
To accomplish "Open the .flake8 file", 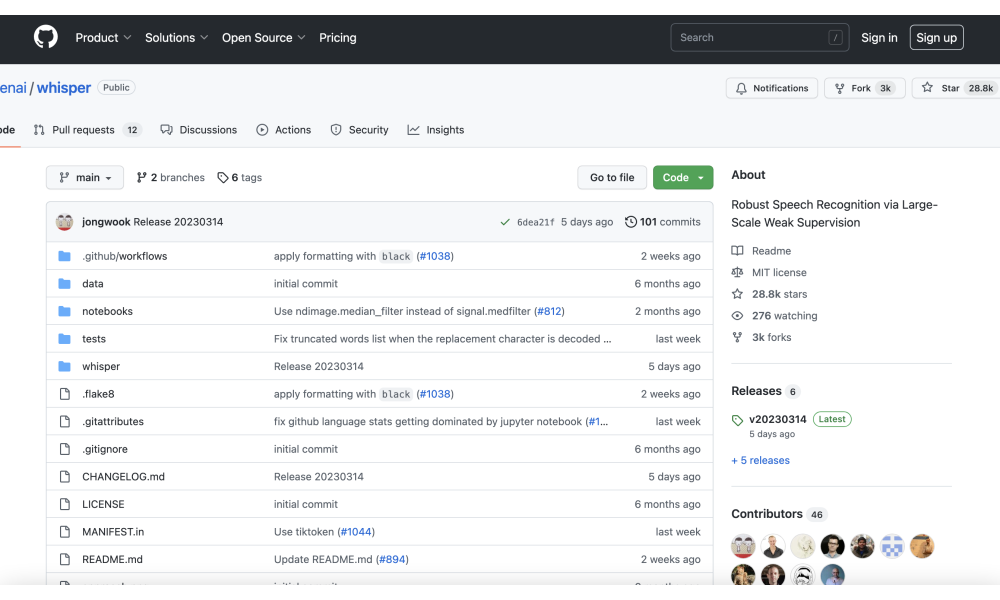I will pos(98,394).
